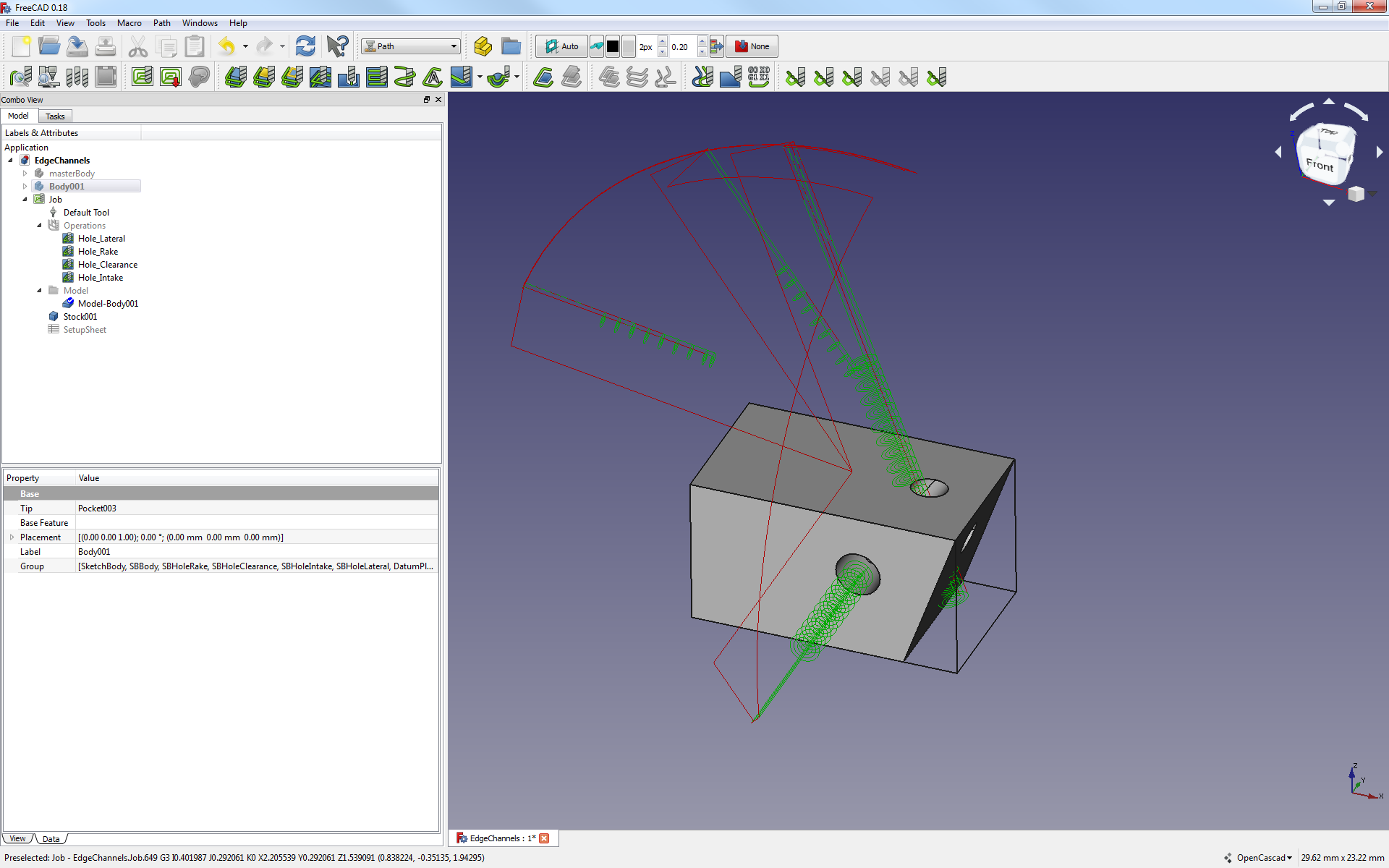Image resolution: width=1389 pixels, height=868 pixels.
Task: Create a Face milling operation
Action: click(377, 77)
